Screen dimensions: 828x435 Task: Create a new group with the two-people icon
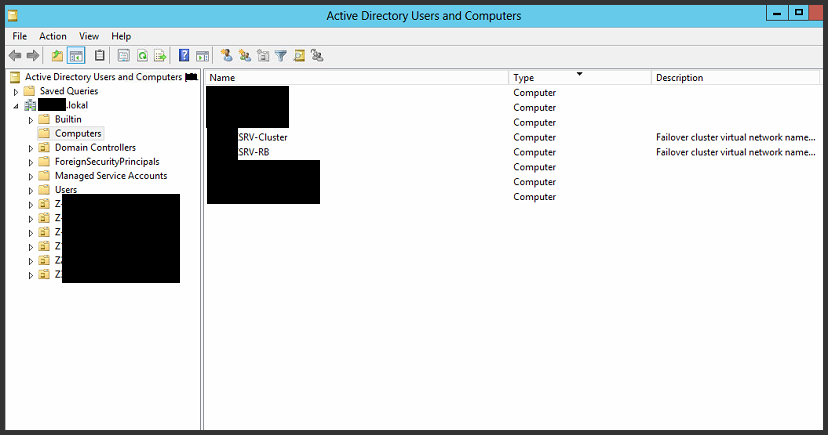(x=244, y=55)
